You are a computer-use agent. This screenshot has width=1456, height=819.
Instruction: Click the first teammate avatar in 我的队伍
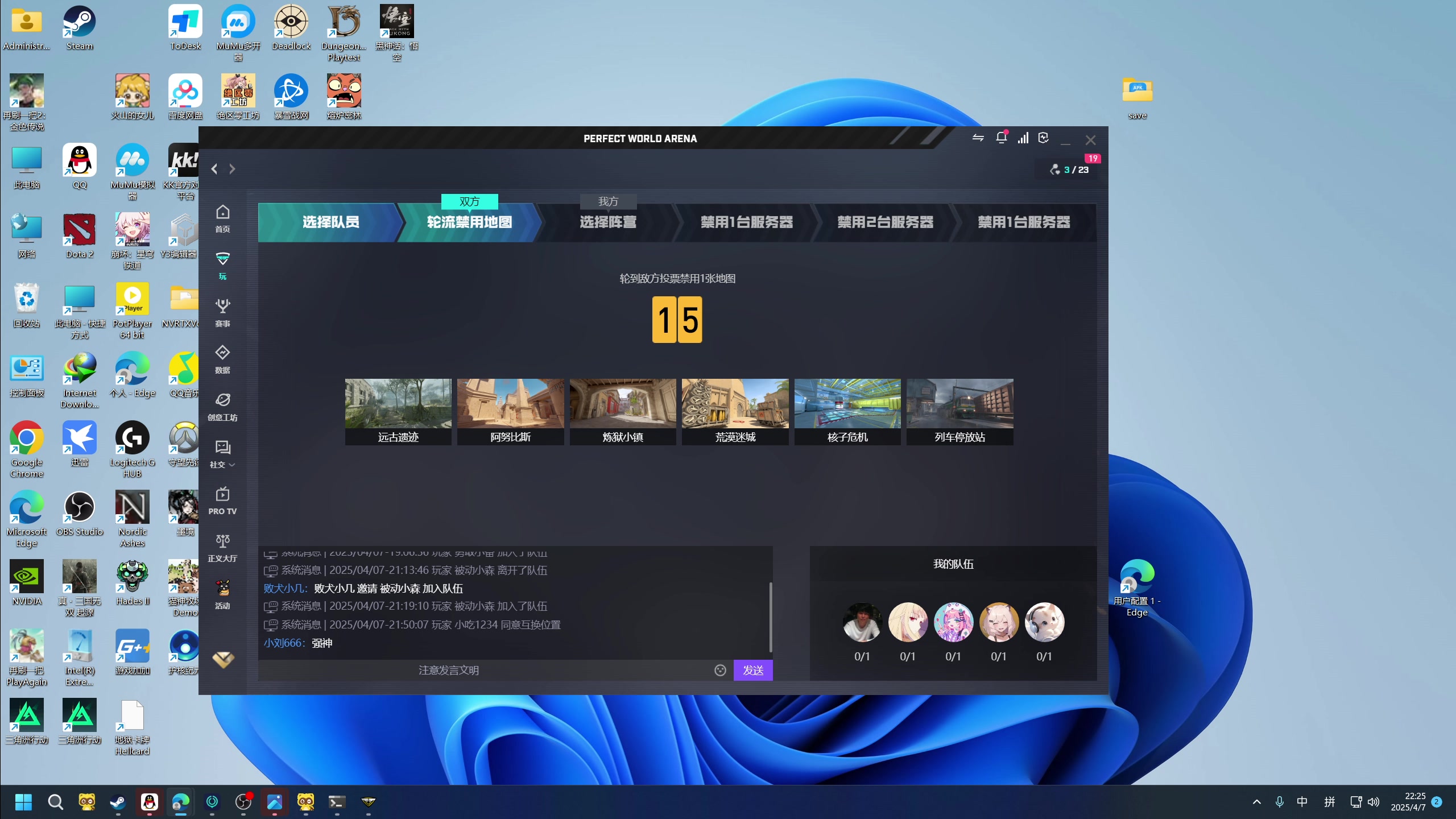coord(862,622)
